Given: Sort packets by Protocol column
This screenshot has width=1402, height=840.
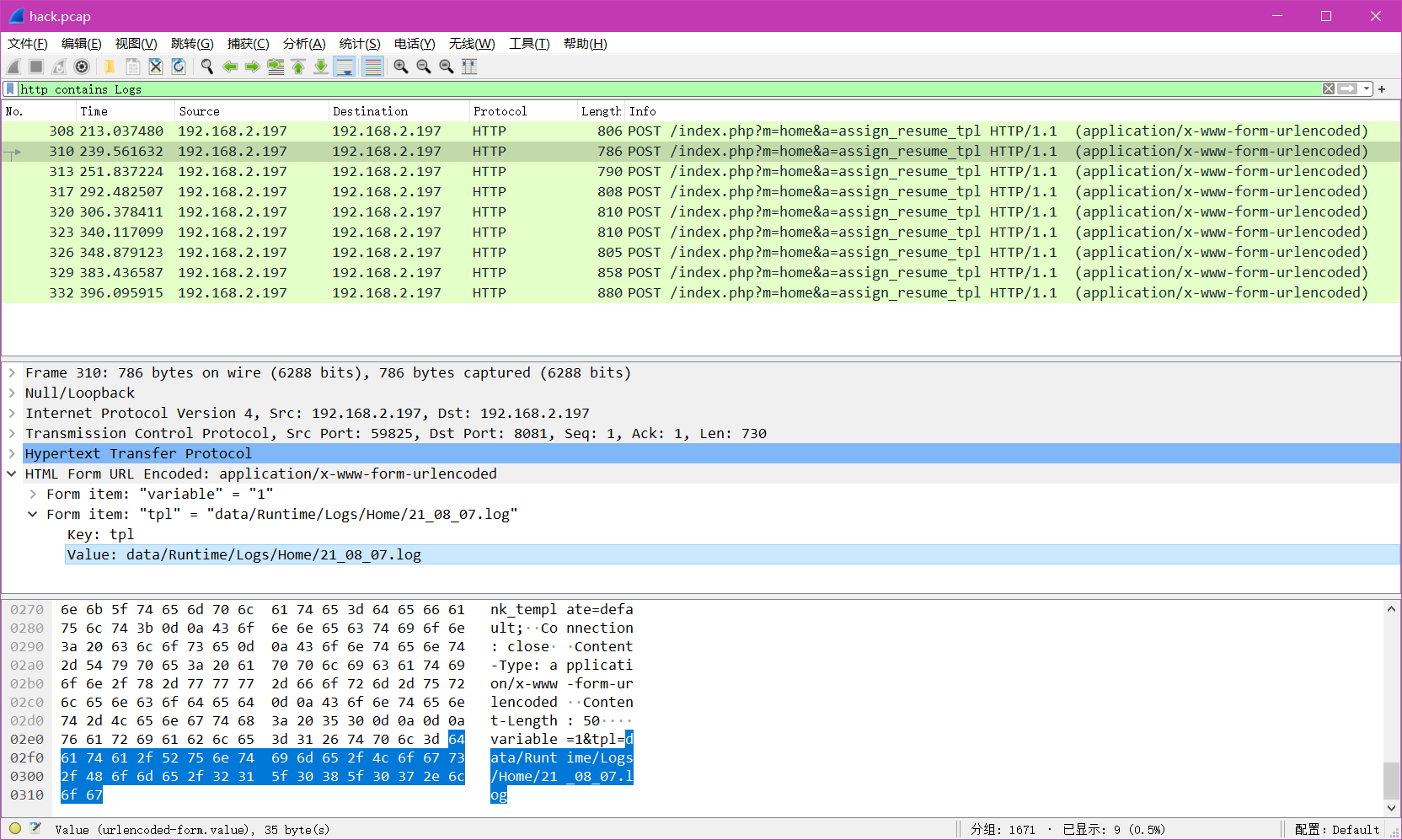Looking at the screenshot, I should click(x=523, y=111).
